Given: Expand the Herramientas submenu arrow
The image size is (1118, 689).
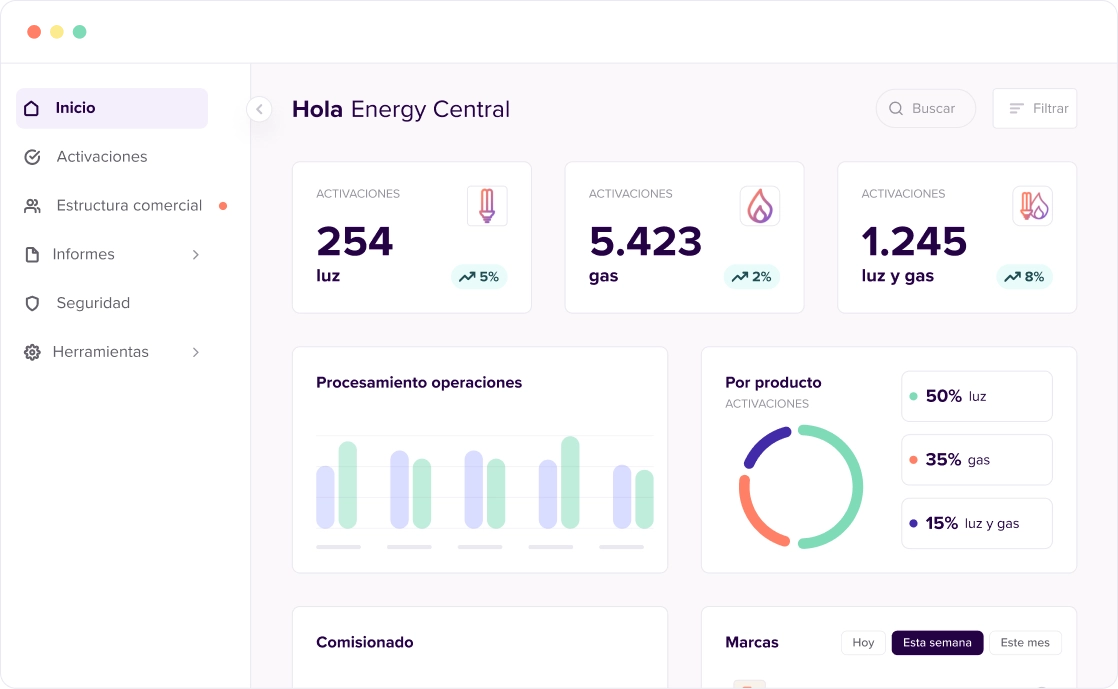Looking at the screenshot, I should [x=196, y=352].
